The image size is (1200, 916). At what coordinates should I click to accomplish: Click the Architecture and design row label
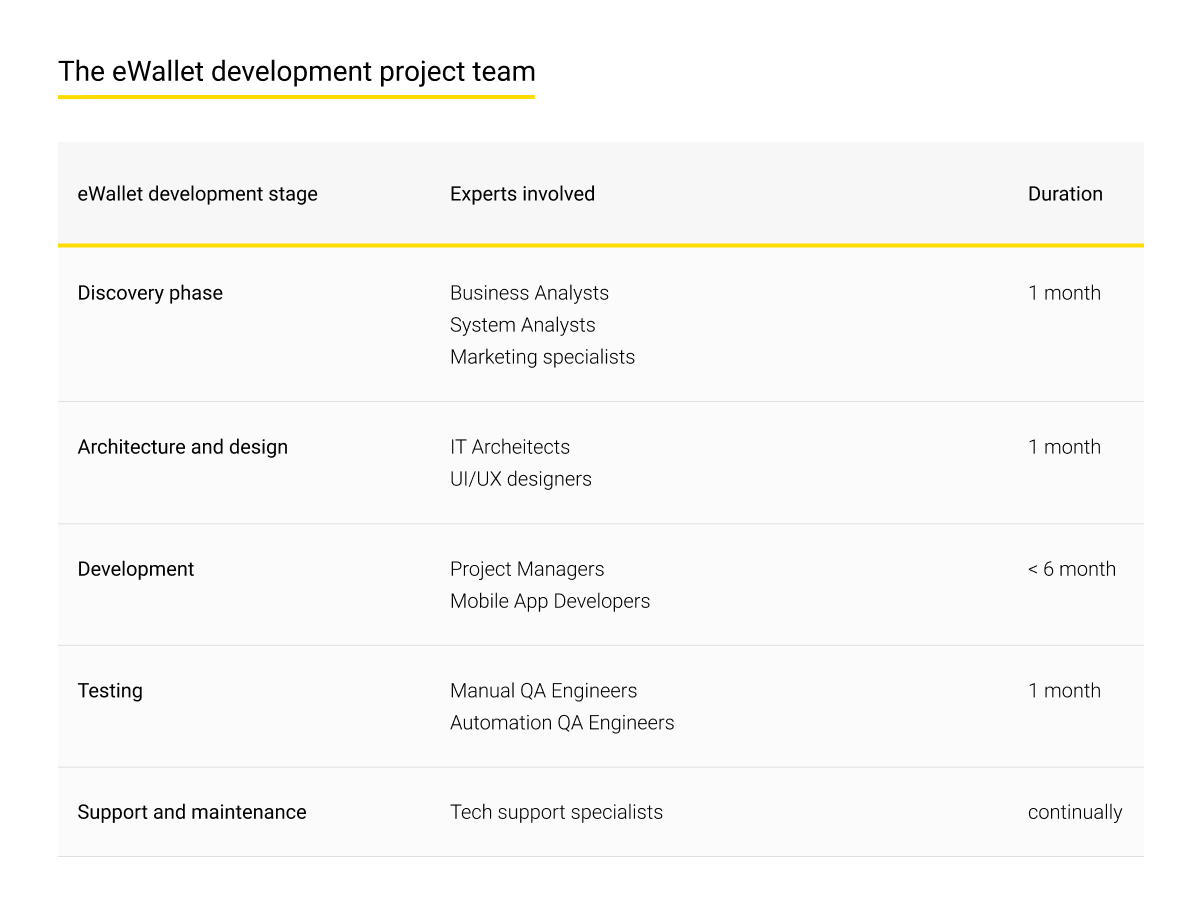tap(183, 447)
